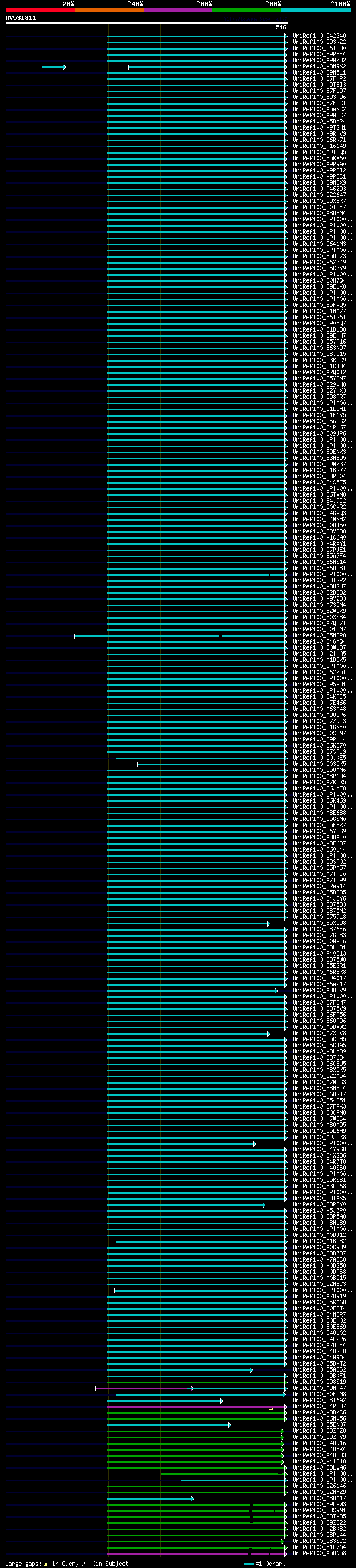Select the UniRef100_C9ZRZ0 label
Viewport: 356px width, 1568px height.
319,1431
